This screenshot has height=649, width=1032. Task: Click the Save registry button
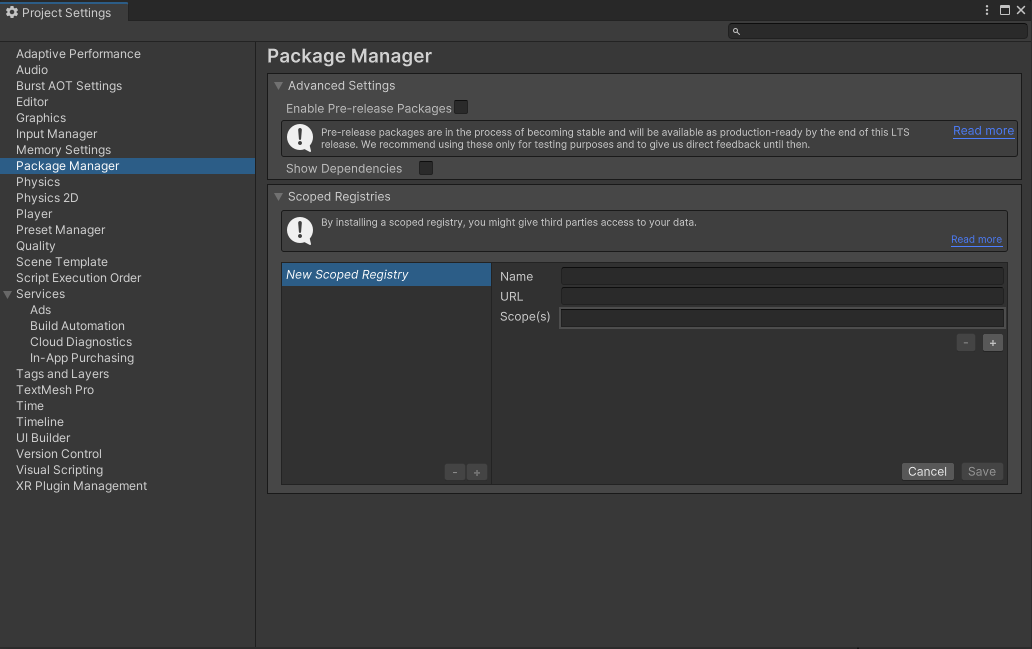(981, 472)
